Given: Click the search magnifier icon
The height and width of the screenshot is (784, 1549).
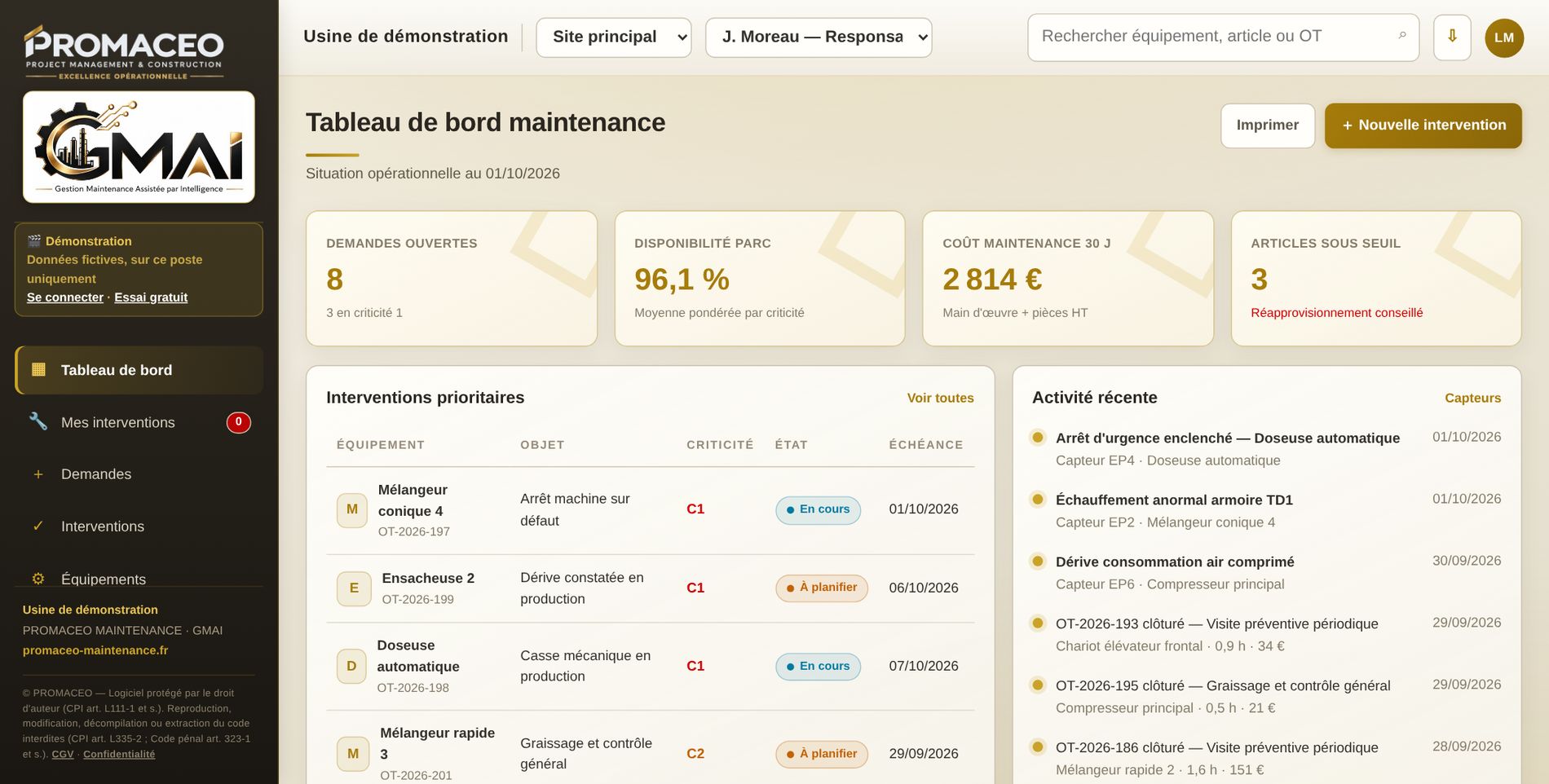Looking at the screenshot, I should pyautogui.click(x=1402, y=36).
